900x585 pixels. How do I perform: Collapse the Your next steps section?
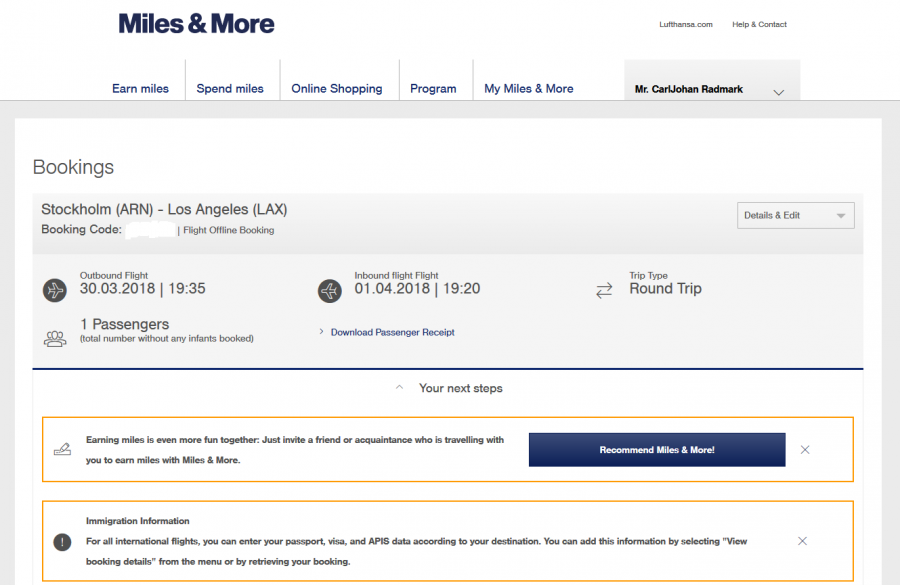[x=449, y=388]
